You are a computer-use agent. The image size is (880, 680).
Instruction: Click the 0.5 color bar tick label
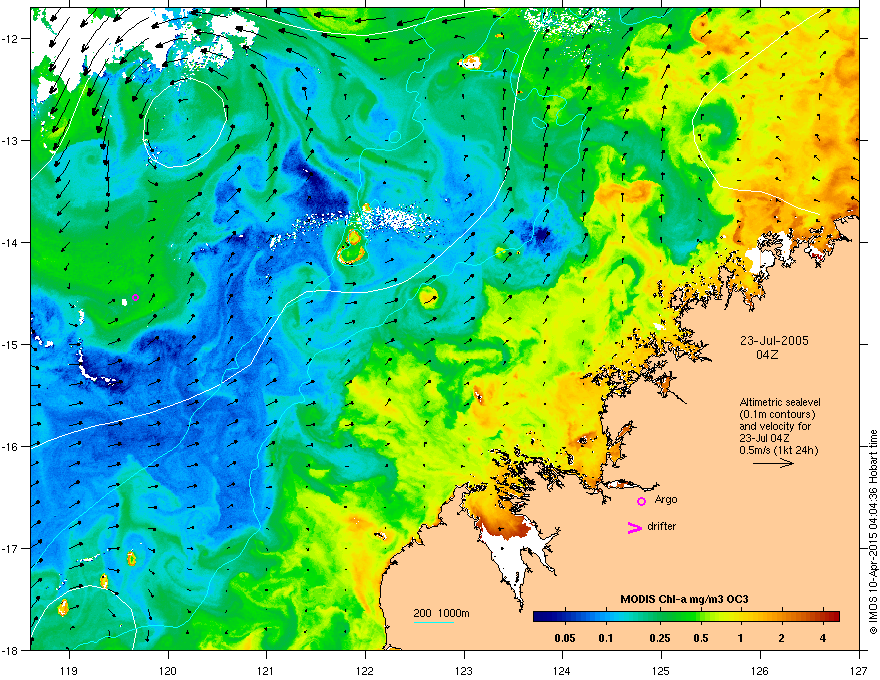701,638
